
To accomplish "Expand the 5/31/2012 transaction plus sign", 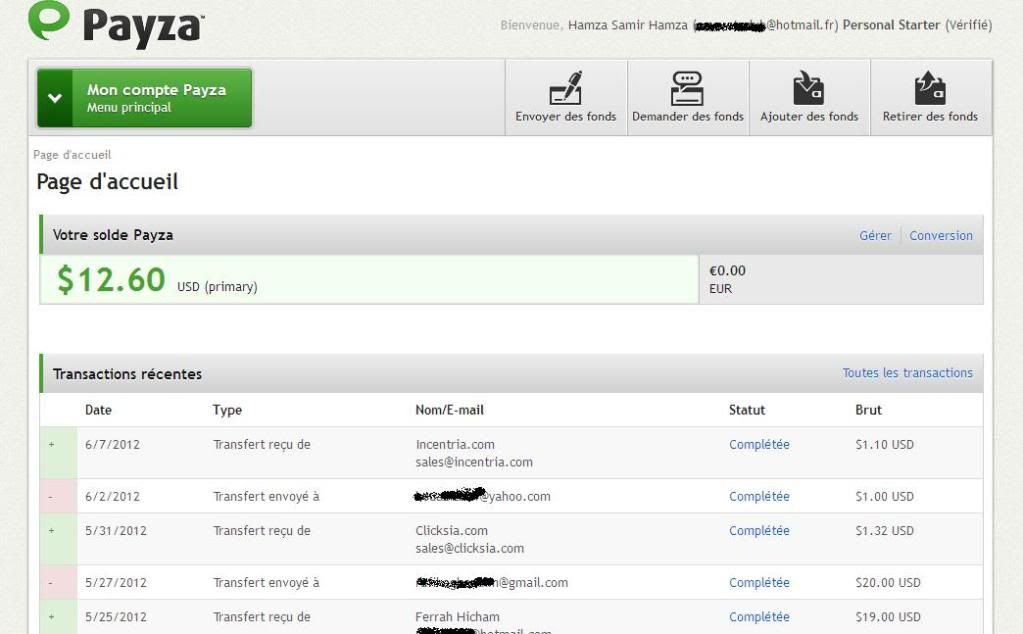I will tap(52, 531).
